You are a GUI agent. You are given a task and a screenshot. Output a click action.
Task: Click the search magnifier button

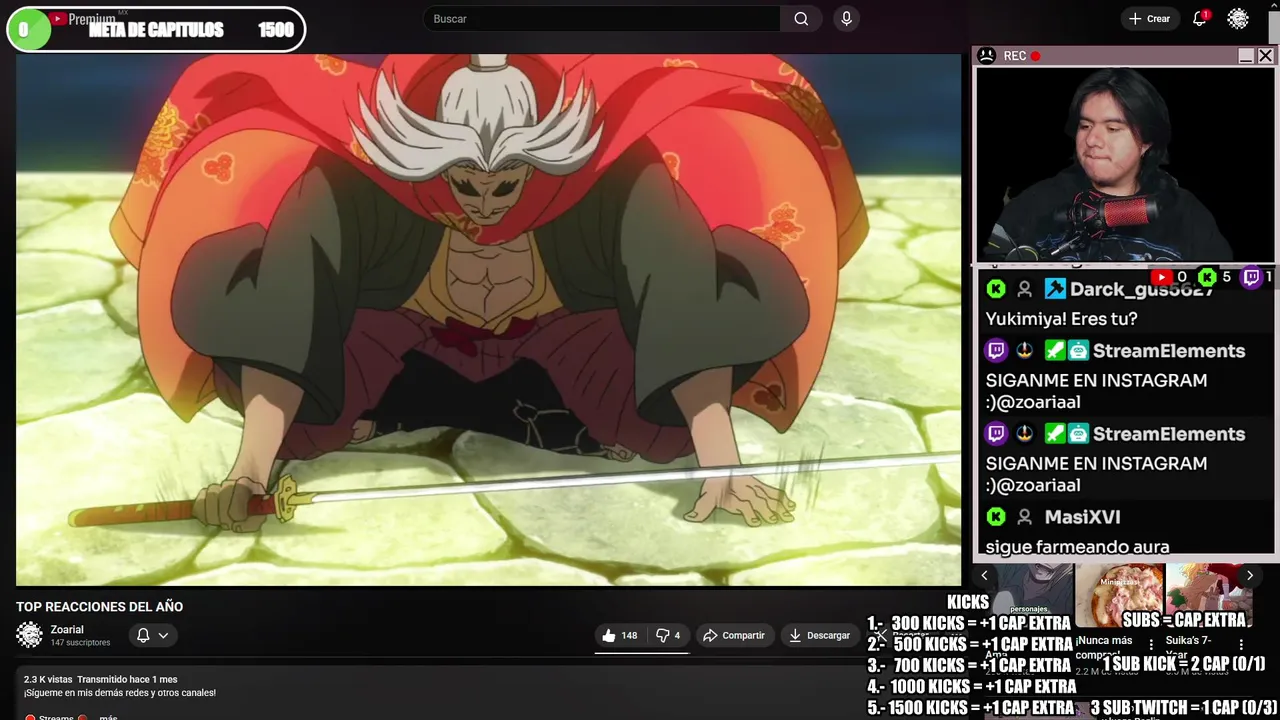click(801, 19)
